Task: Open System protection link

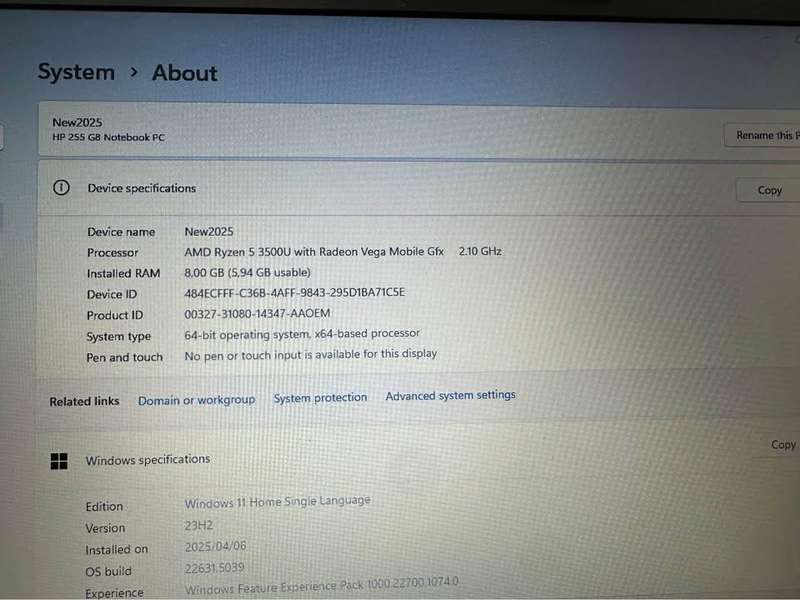Action: pyautogui.click(x=320, y=398)
